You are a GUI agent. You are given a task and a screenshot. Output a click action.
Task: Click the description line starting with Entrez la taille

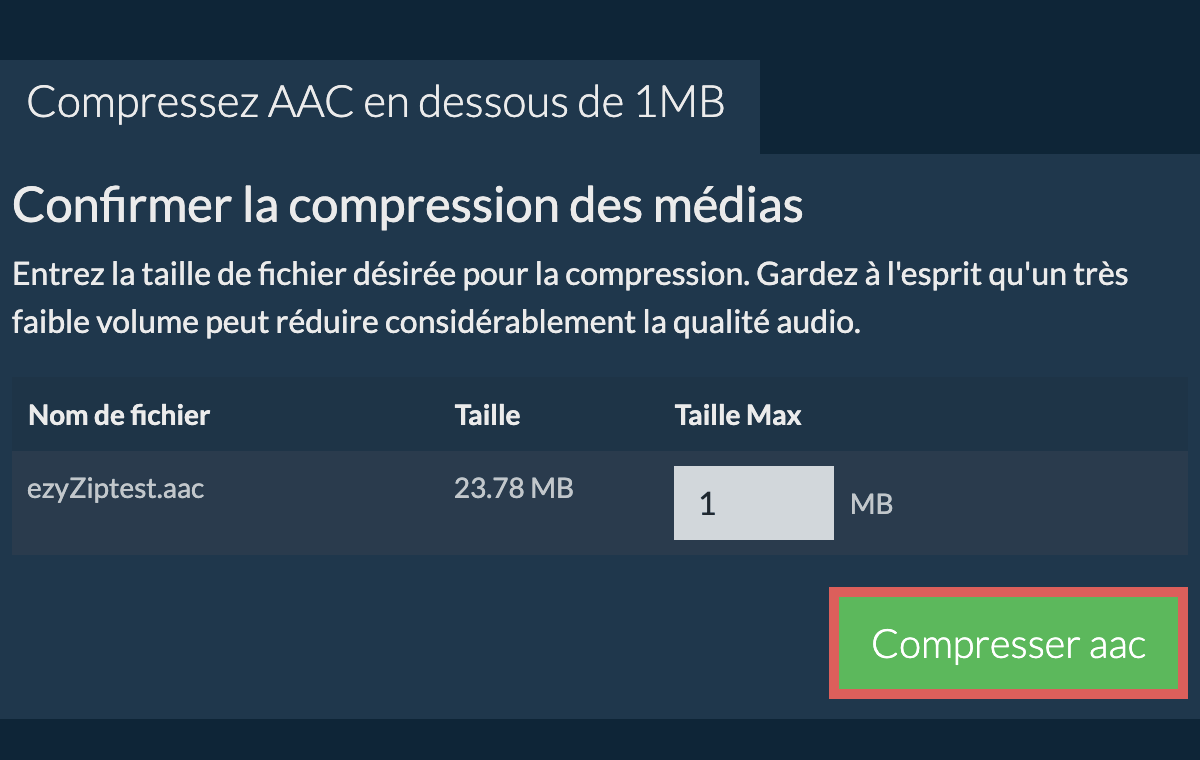pos(570,275)
